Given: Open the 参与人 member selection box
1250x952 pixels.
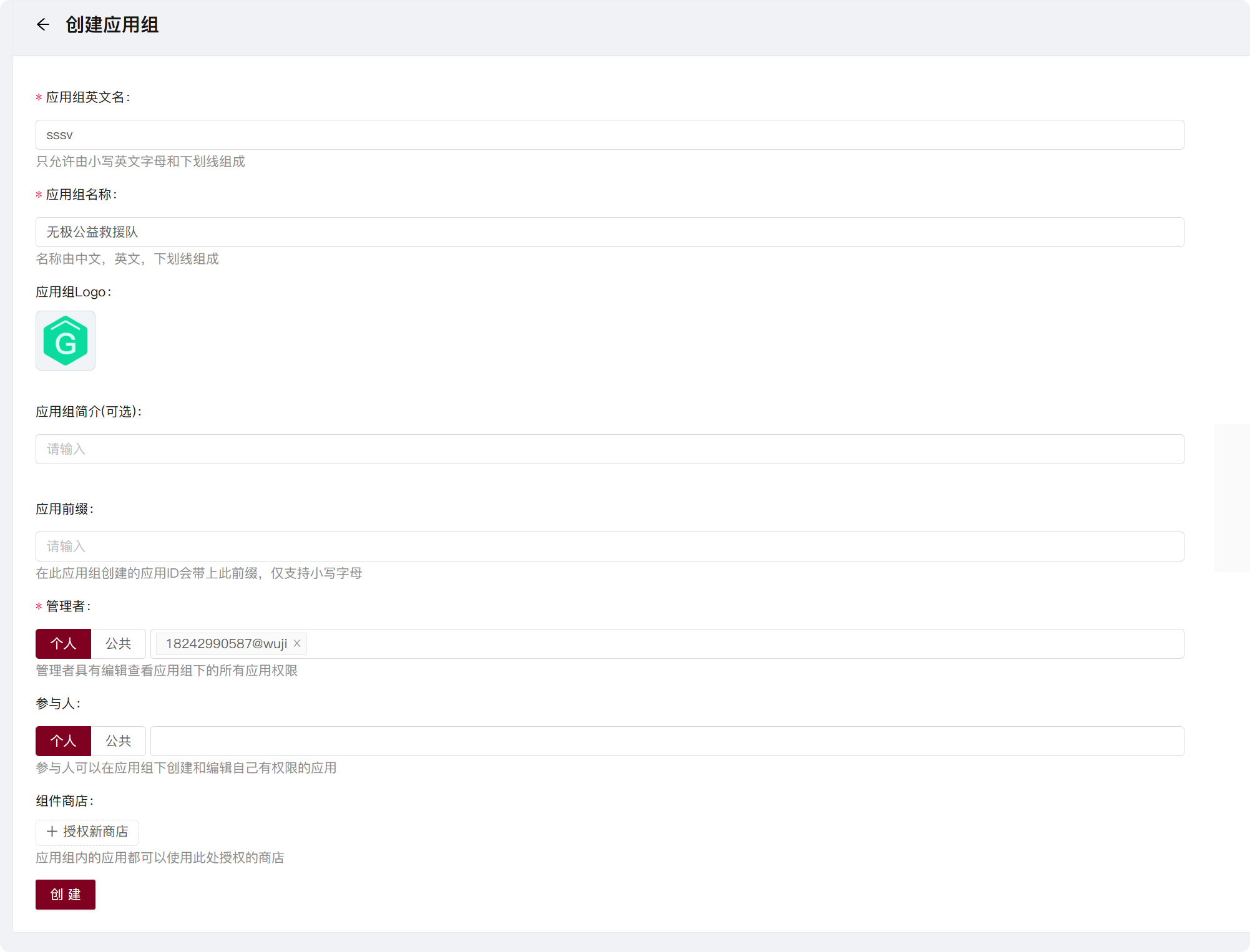Looking at the screenshot, I should coord(667,741).
